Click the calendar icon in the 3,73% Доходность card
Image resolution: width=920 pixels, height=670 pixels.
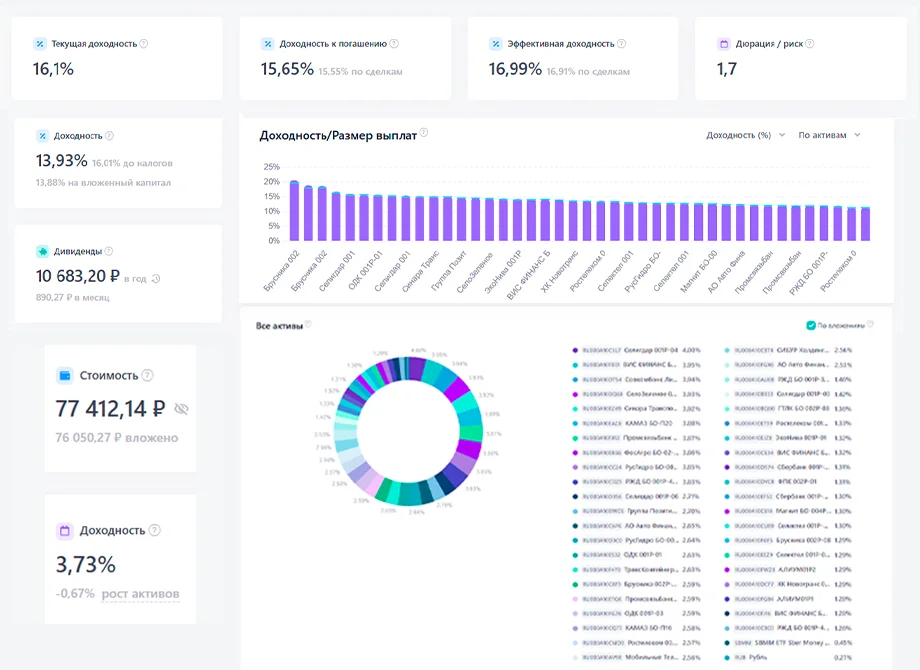[x=65, y=530]
